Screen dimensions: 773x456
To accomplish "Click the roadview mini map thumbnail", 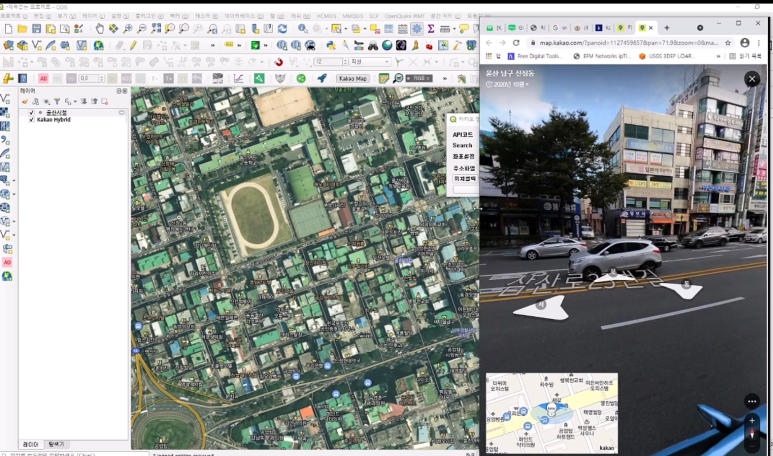I will point(552,413).
